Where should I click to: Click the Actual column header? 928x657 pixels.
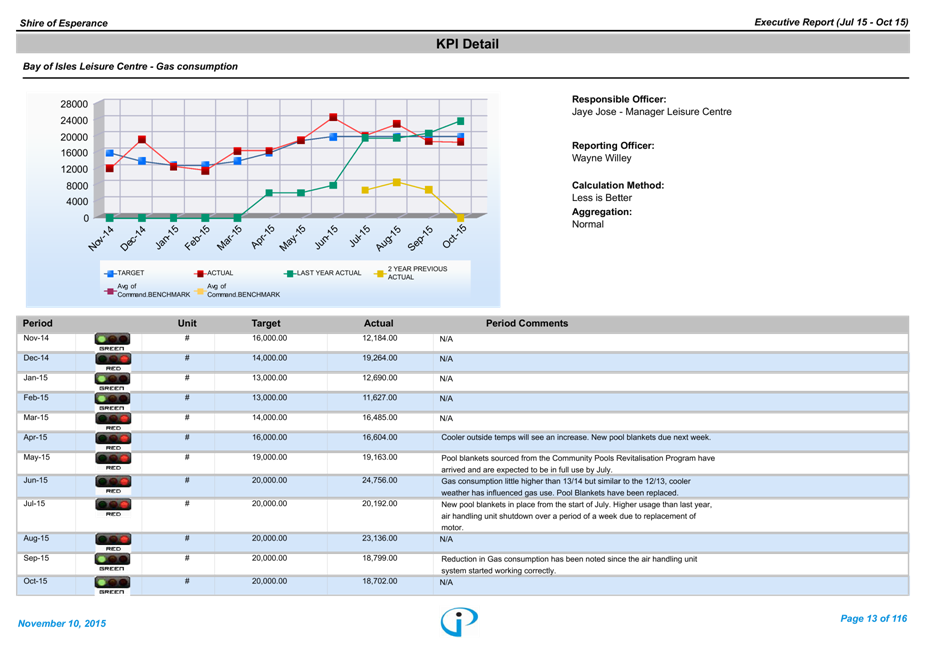point(378,323)
